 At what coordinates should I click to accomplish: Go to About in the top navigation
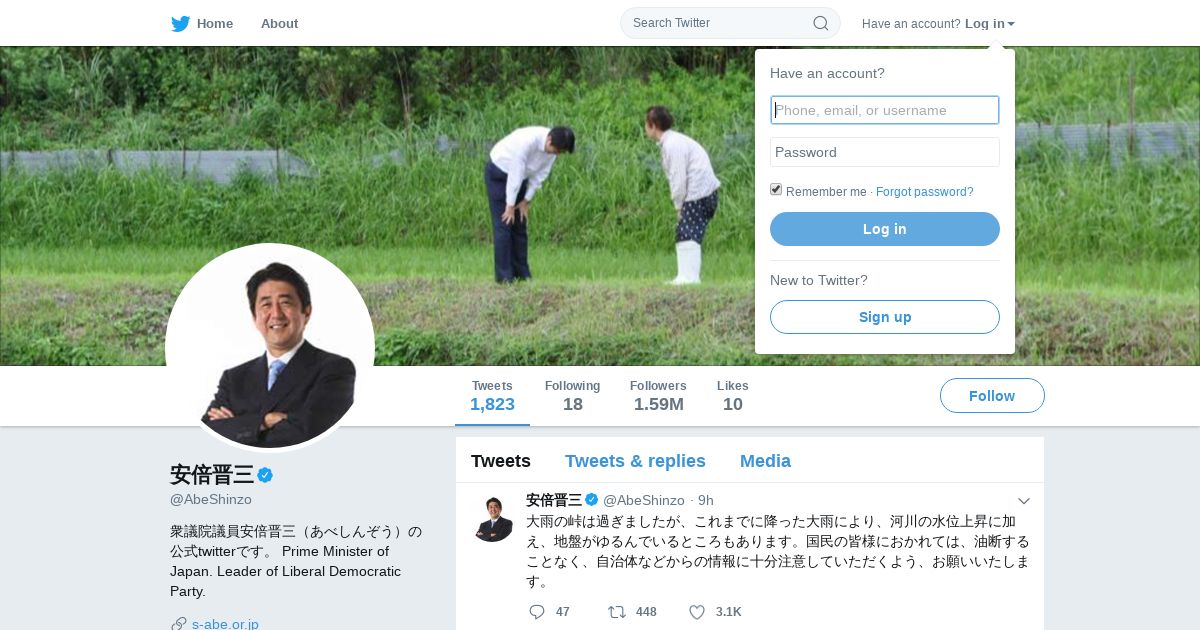(279, 23)
